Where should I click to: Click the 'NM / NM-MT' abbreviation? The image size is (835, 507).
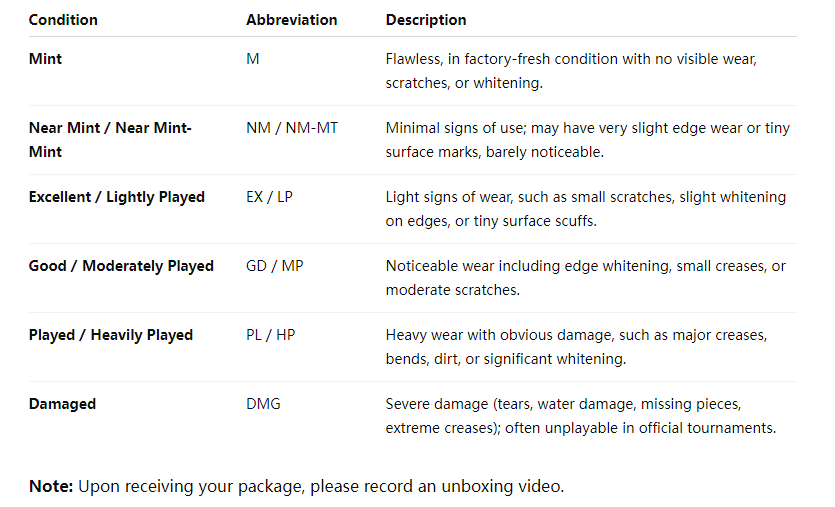(x=291, y=128)
